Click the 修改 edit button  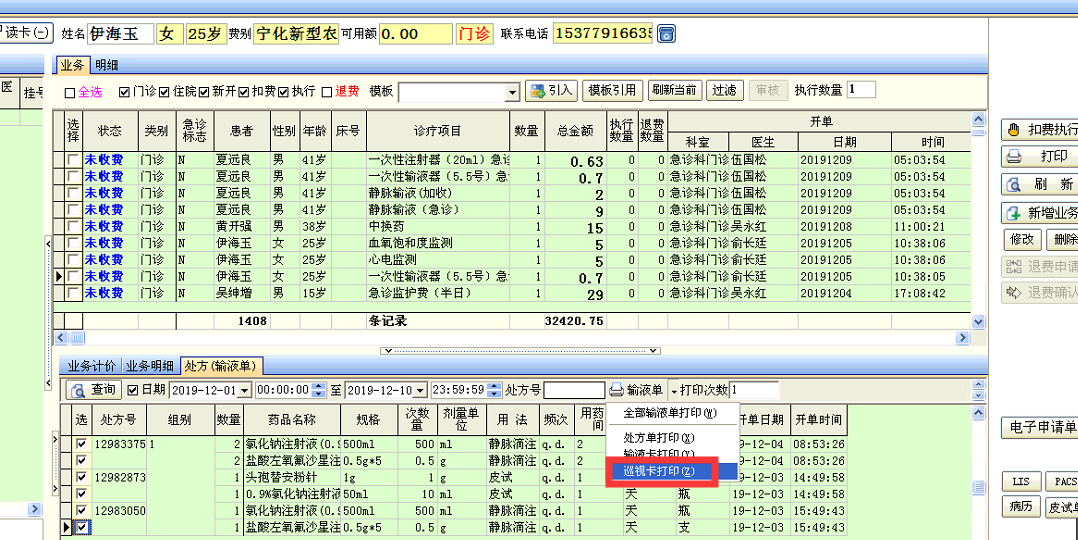click(x=1022, y=239)
